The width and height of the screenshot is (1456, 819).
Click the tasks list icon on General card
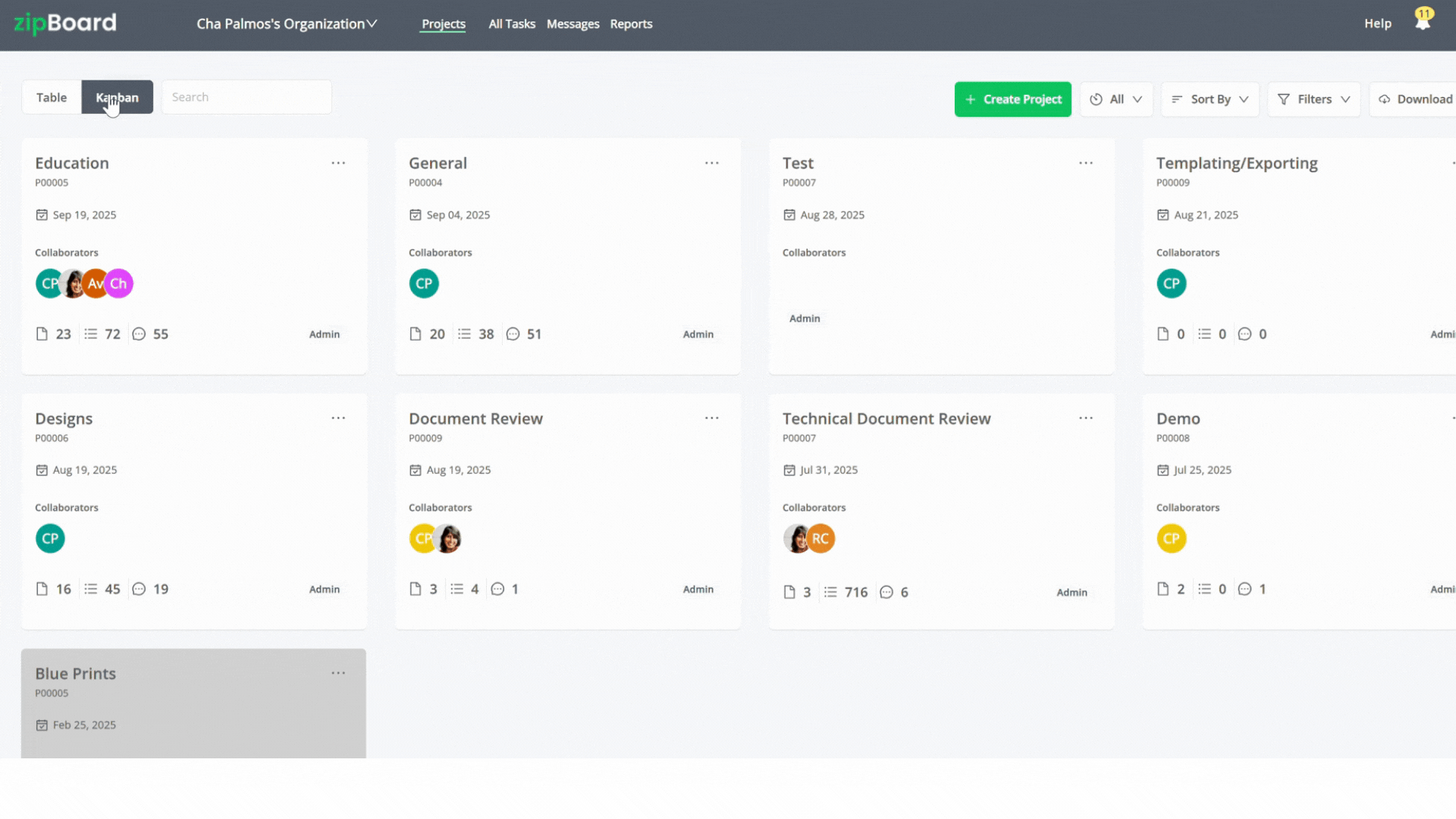tap(464, 334)
